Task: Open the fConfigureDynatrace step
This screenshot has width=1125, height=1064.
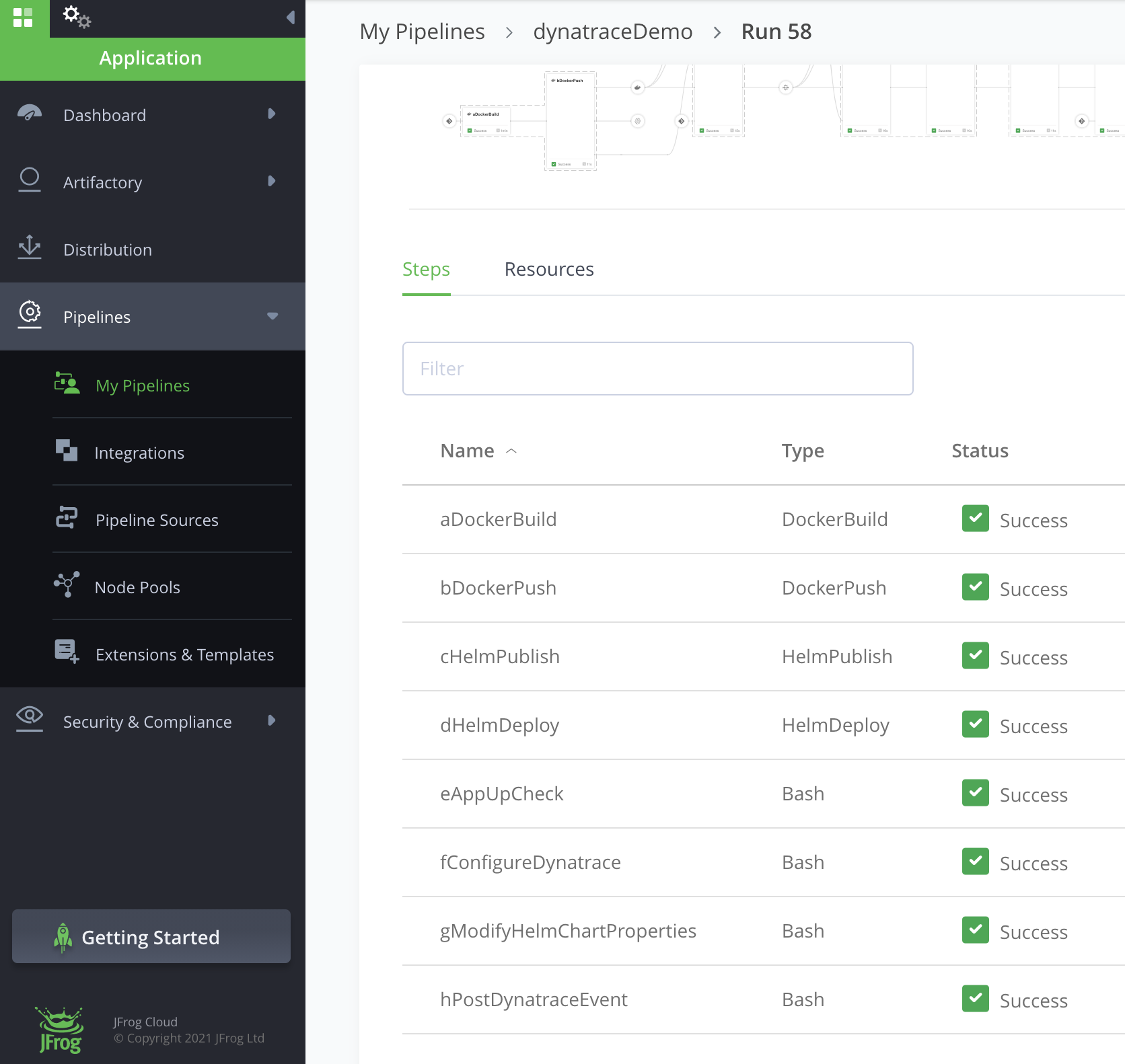Action: pyautogui.click(x=530, y=863)
